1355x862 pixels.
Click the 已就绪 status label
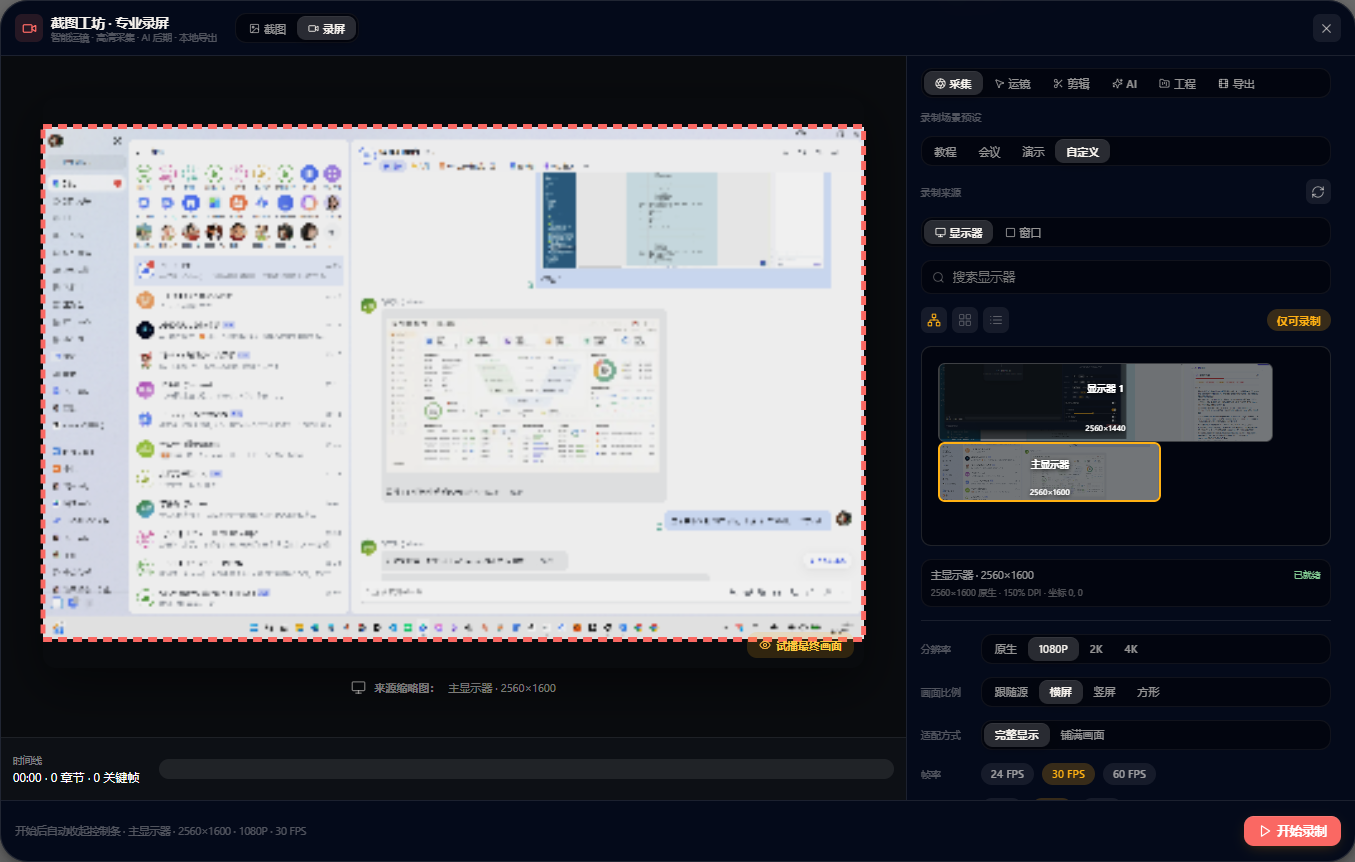[x=1306, y=575]
